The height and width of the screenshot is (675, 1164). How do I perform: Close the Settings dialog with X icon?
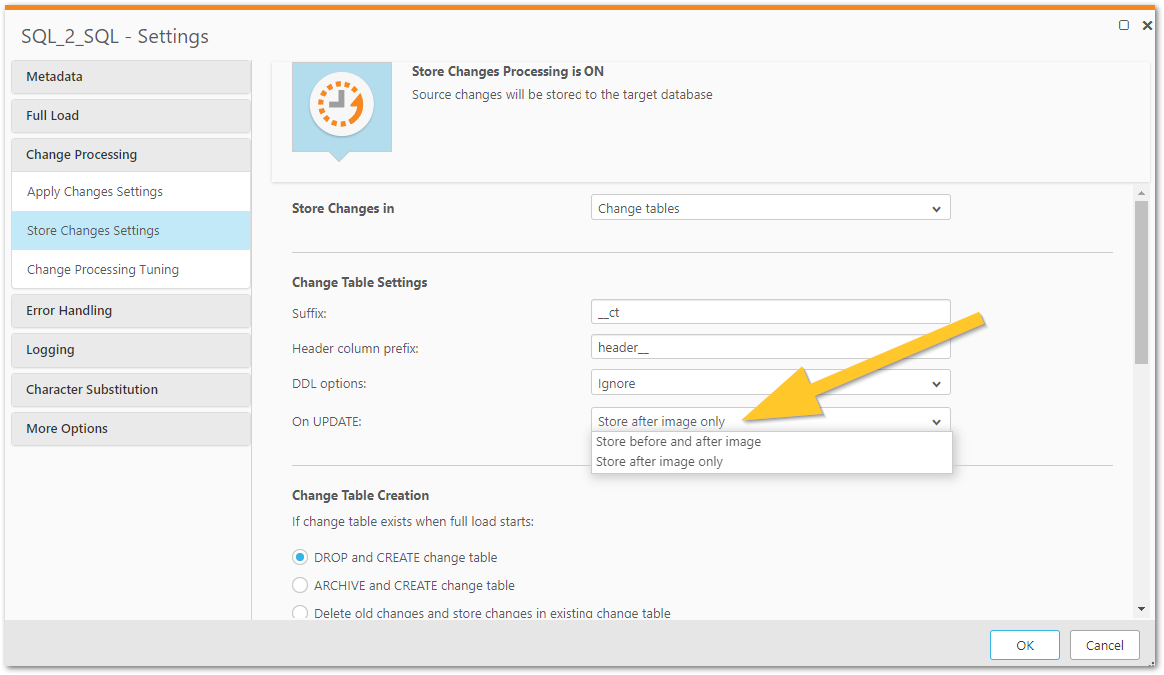tap(1147, 25)
